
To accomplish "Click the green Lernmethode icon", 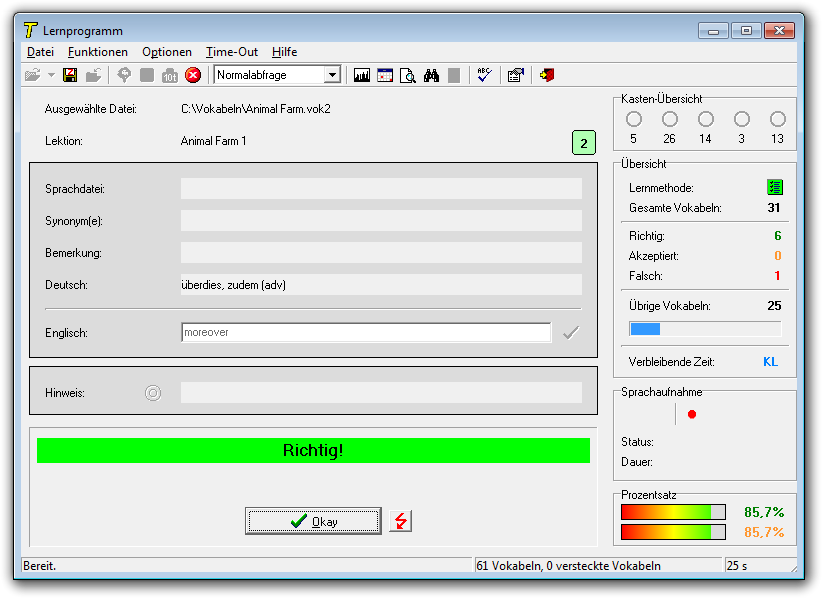I will (x=774, y=187).
